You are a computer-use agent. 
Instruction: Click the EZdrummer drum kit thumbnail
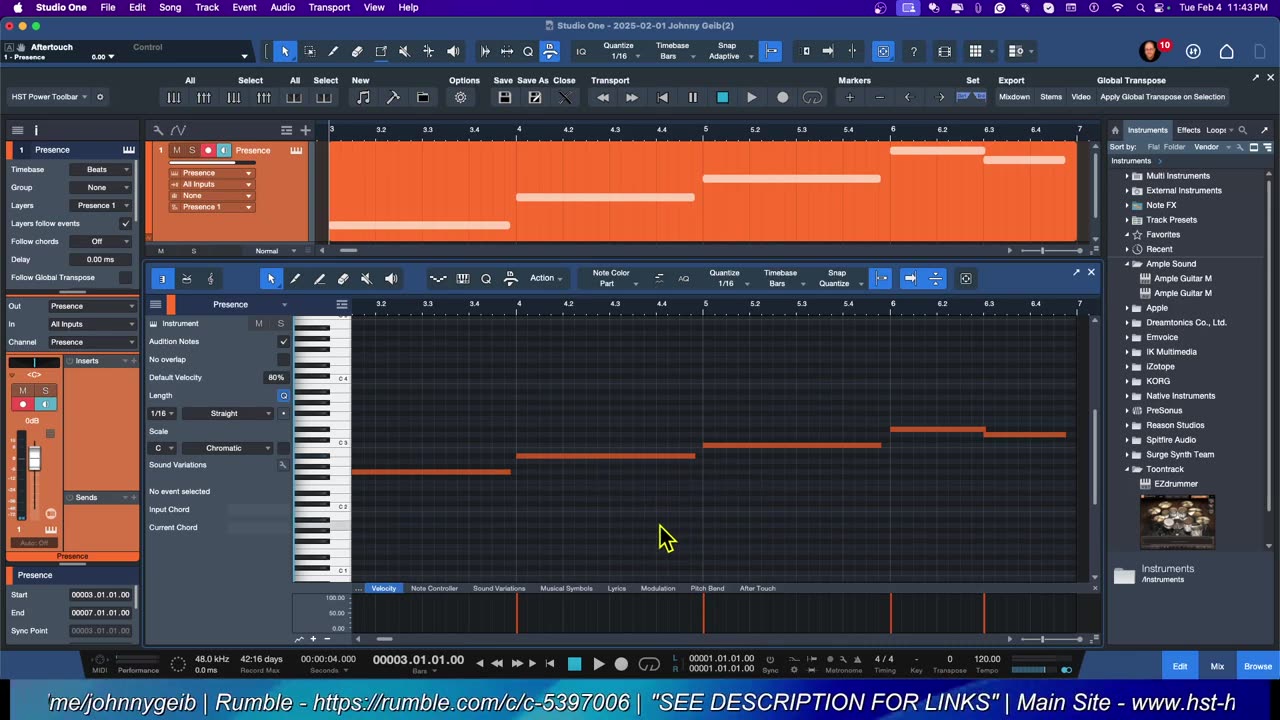click(x=1177, y=521)
